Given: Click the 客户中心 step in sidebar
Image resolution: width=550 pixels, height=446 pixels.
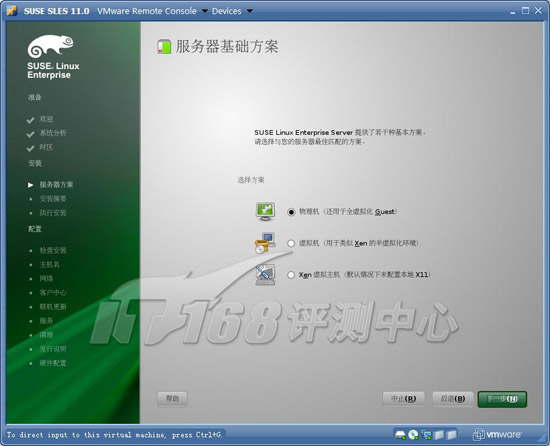Looking at the screenshot, I should (53, 292).
